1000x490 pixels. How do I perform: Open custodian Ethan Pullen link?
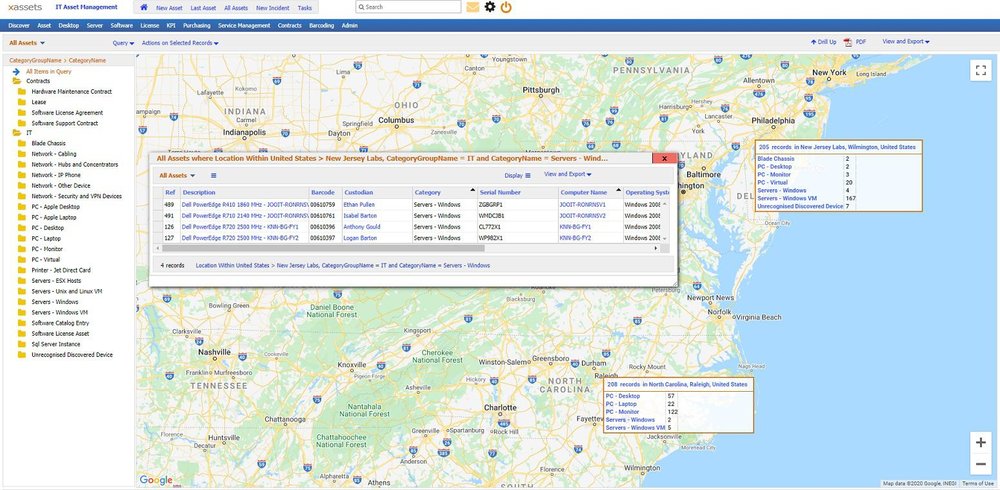click(x=359, y=205)
